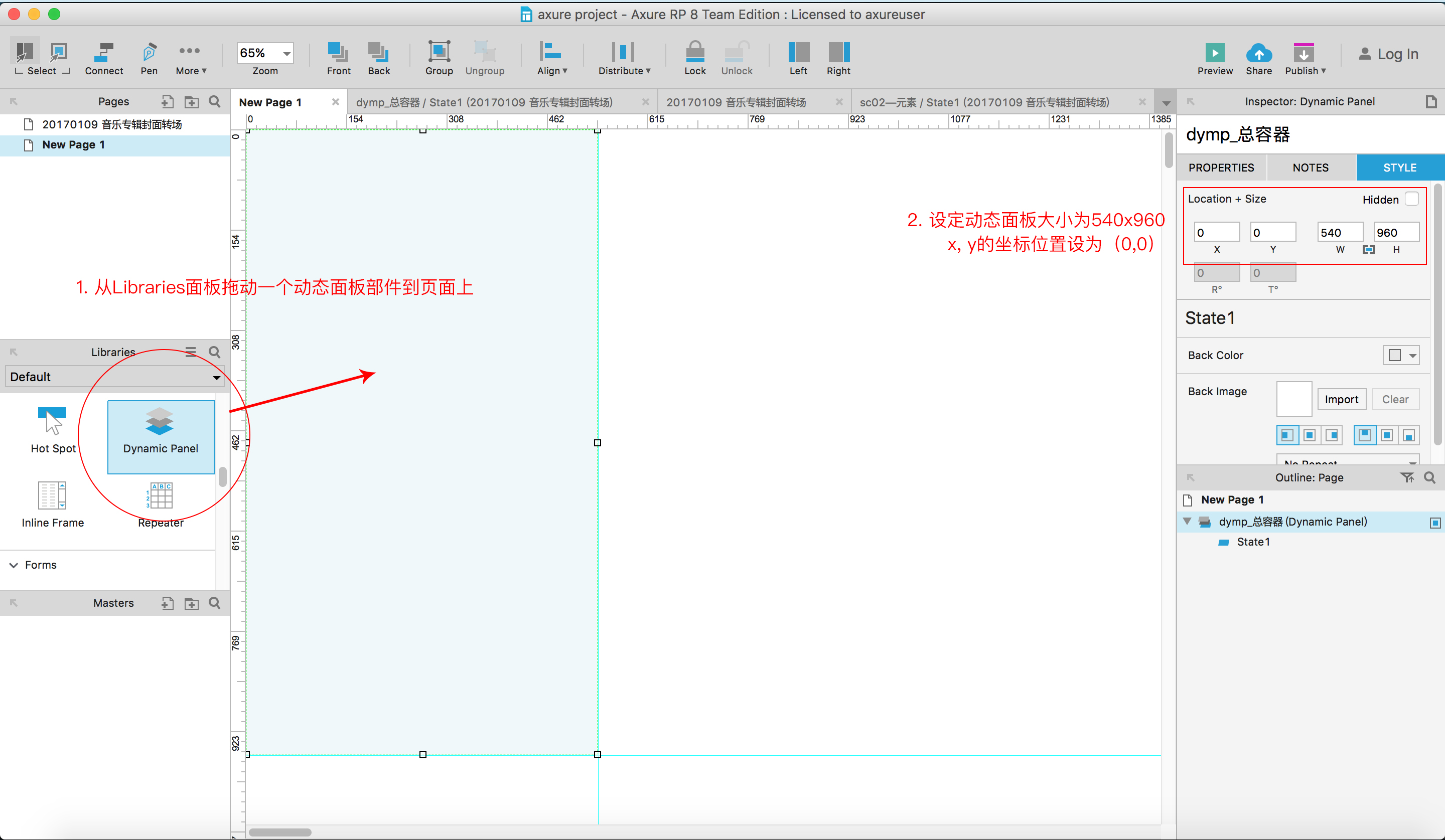Click the width W input field

(x=1339, y=233)
